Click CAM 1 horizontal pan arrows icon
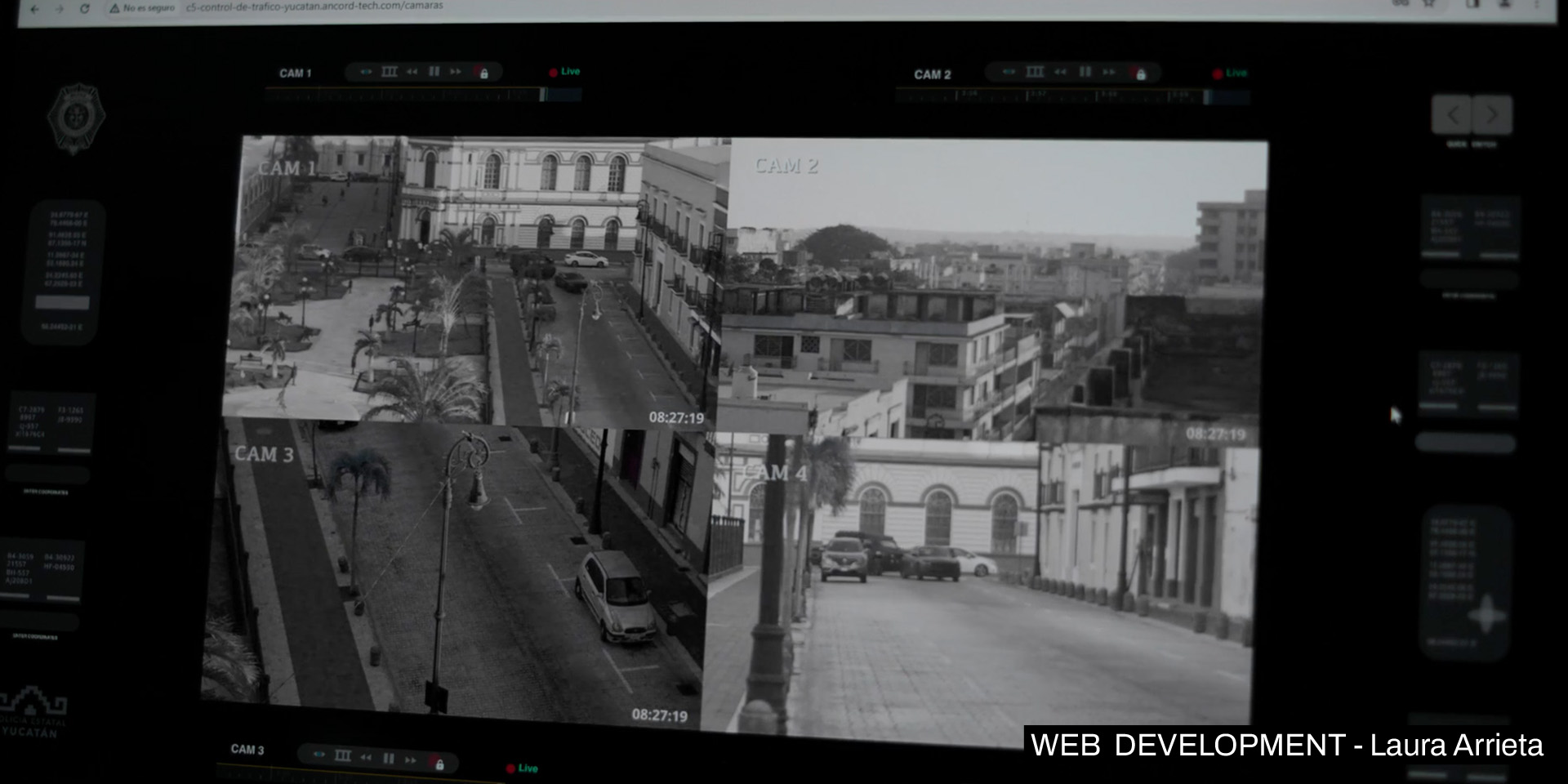 [366, 72]
